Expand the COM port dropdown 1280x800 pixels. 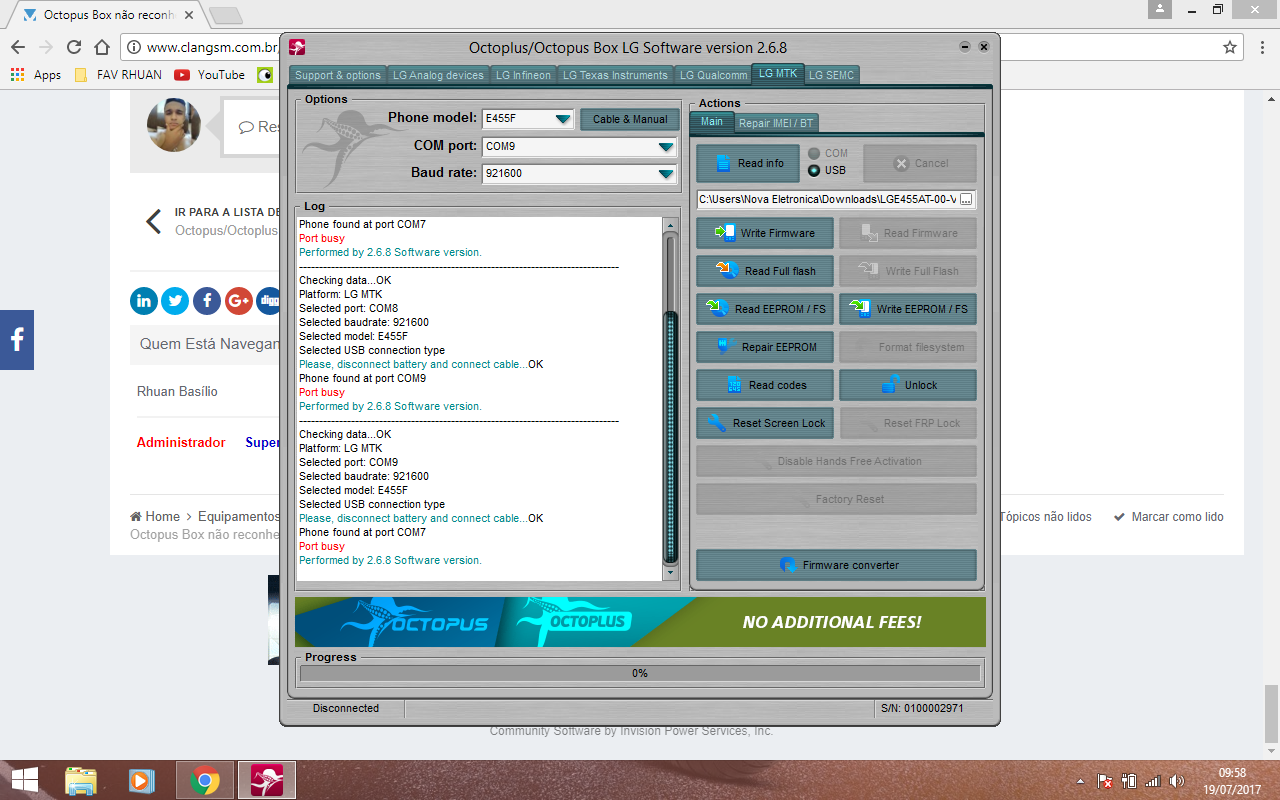[667, 146]
